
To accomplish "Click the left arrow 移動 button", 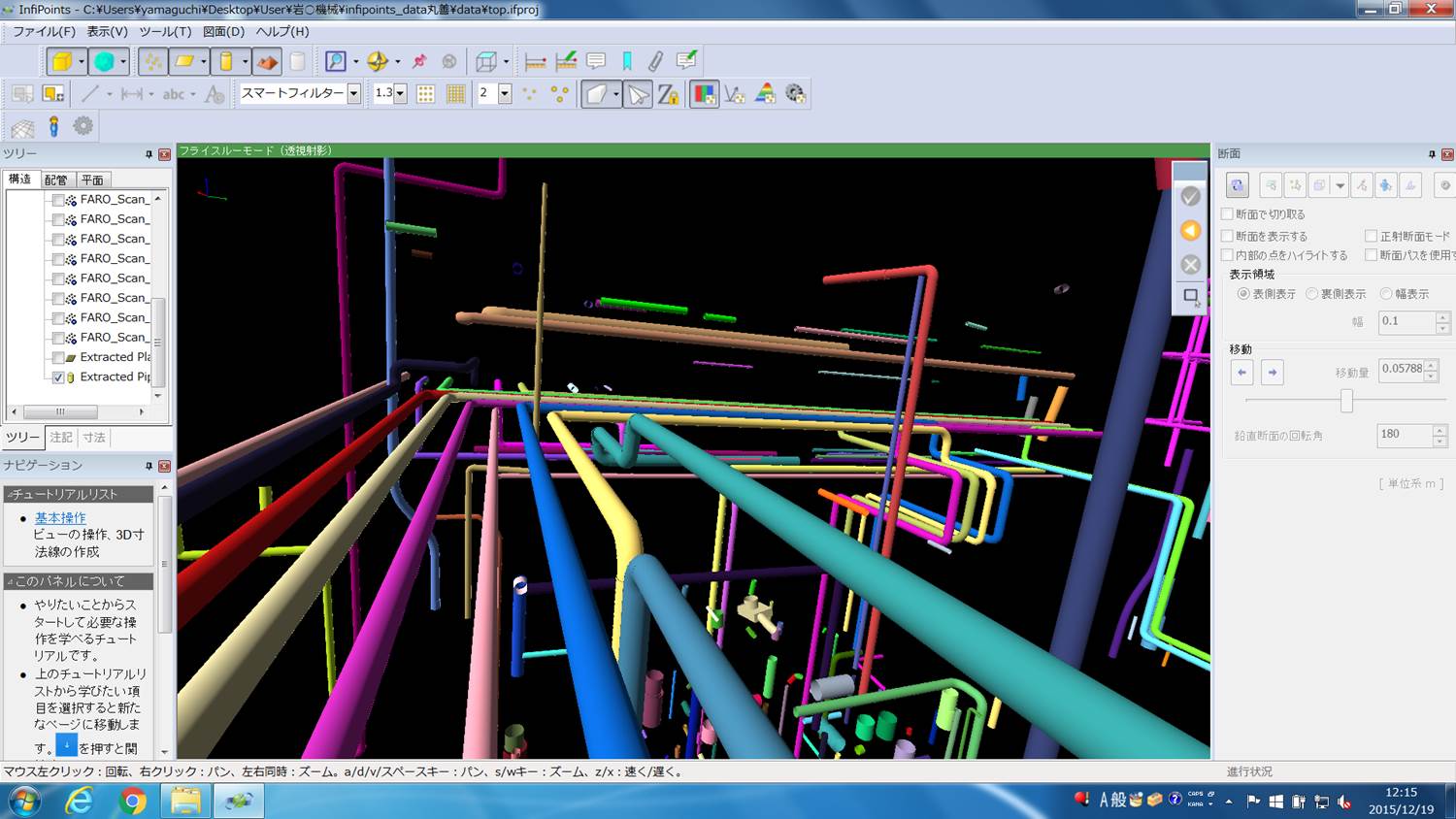I will 1241,372.
